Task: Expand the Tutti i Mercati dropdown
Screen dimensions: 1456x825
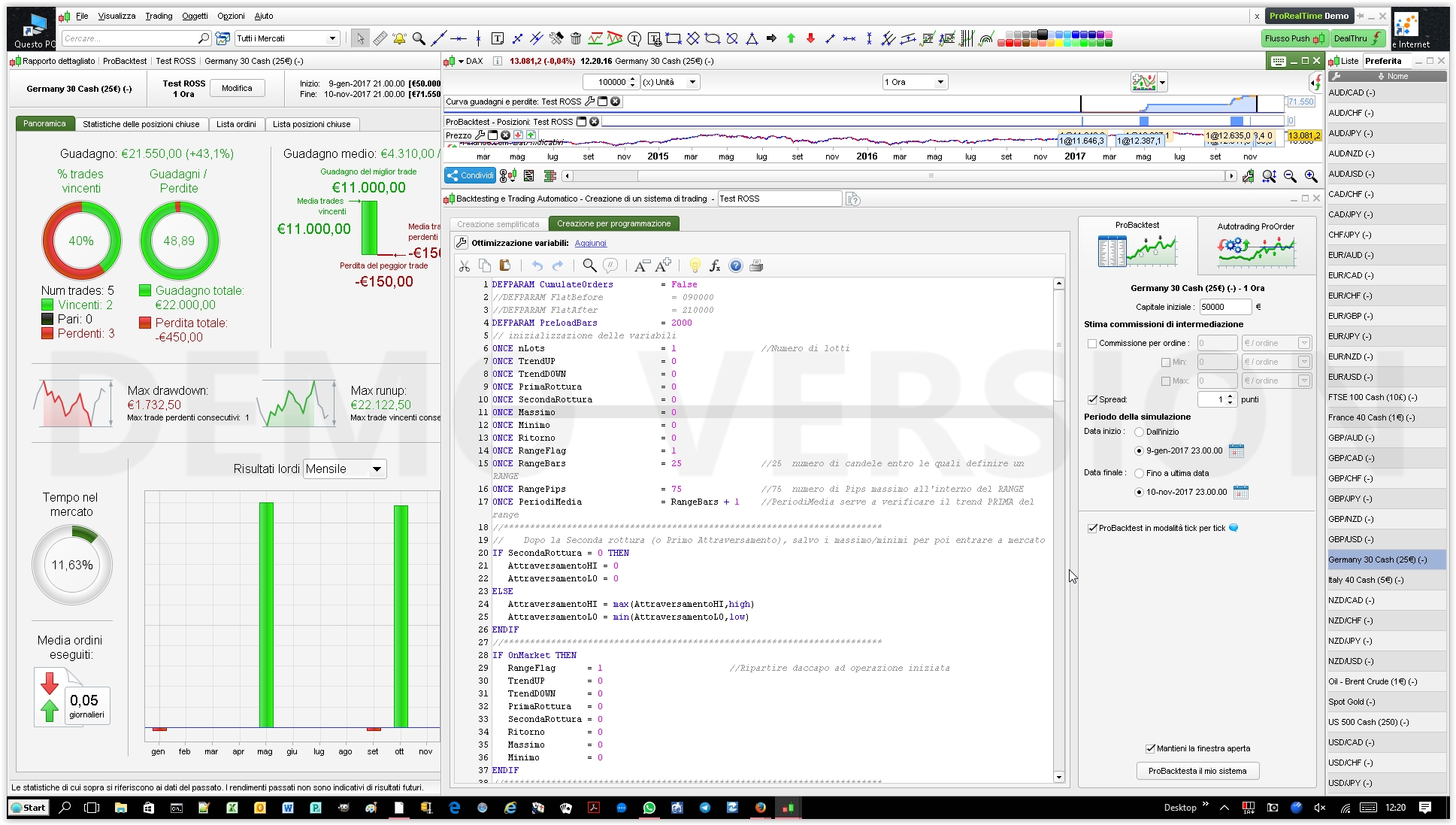Action: click(x=332, y=38)
